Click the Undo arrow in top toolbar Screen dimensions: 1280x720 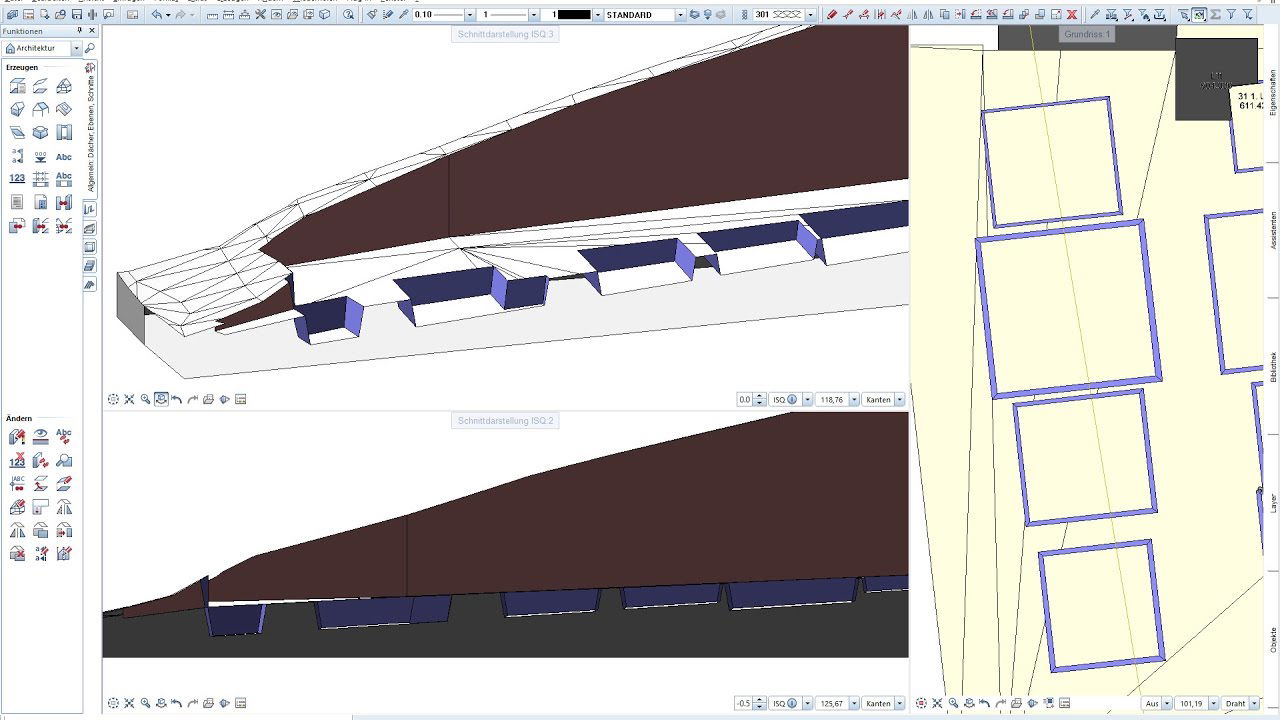pos(157,15)
